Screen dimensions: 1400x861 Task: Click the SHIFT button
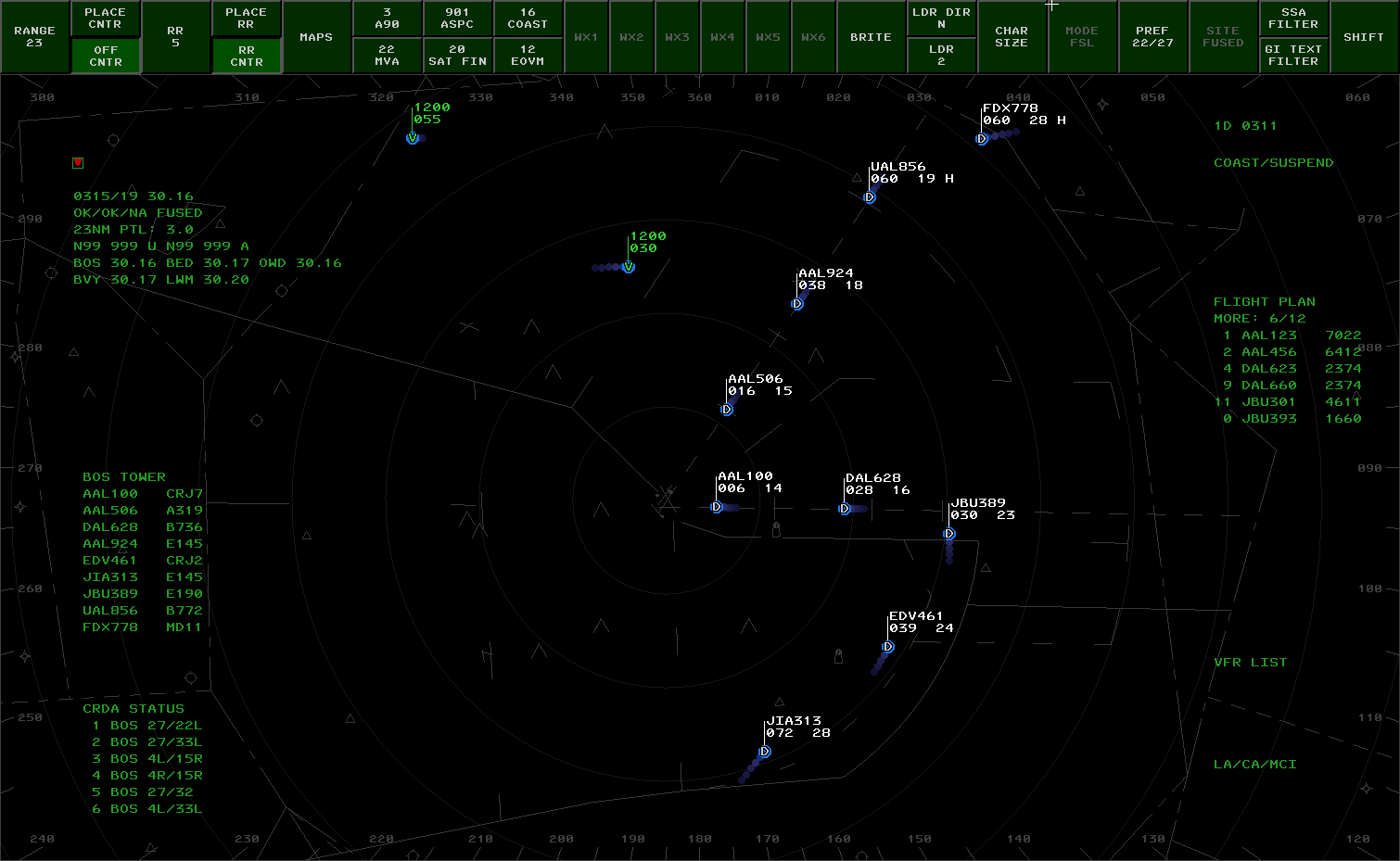[x=1364, y=37]
